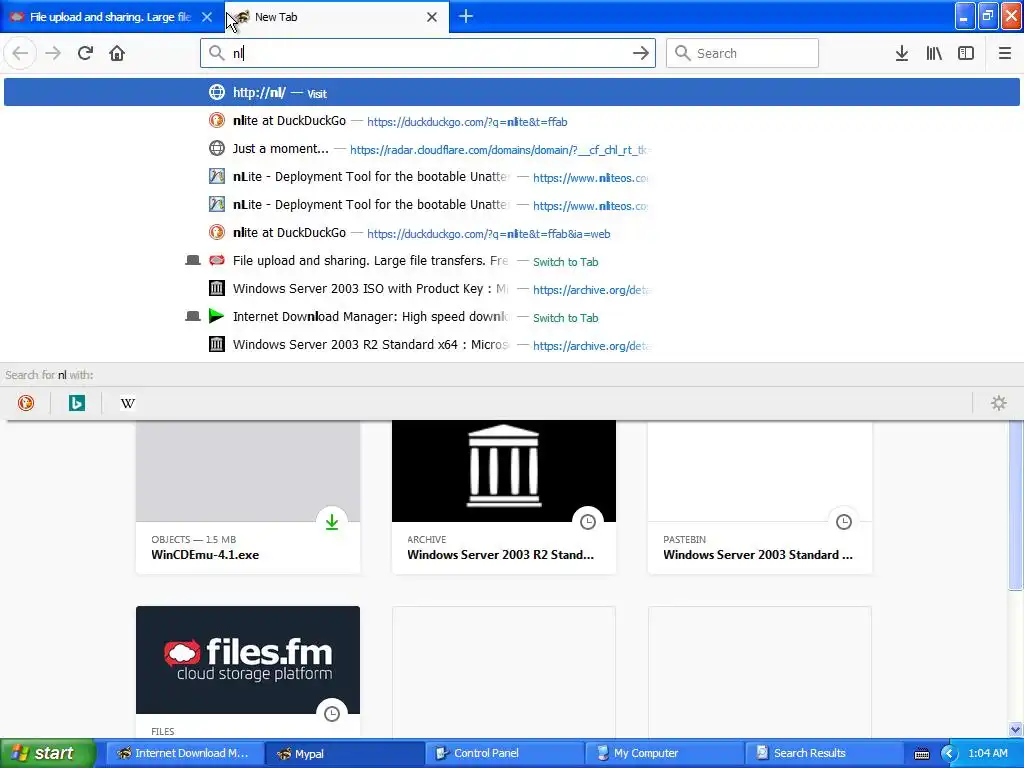Viewport: 1024px width, 768px height.
Task: Select the first nLite Deployment Tool suggestion
Action: 511,177
